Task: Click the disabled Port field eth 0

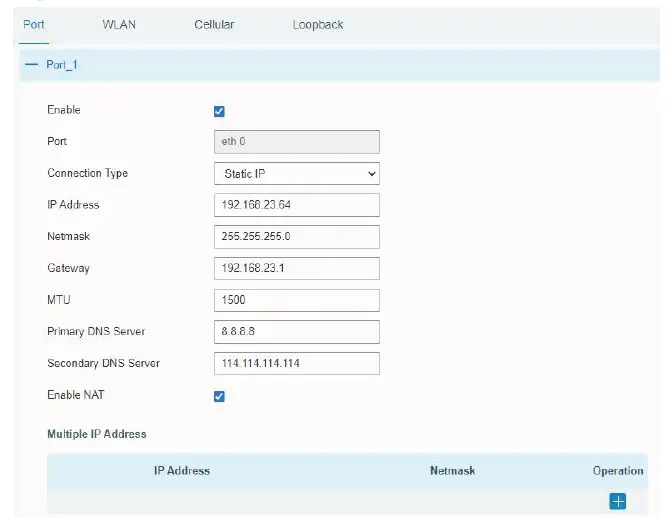Action: pos(296,142)
